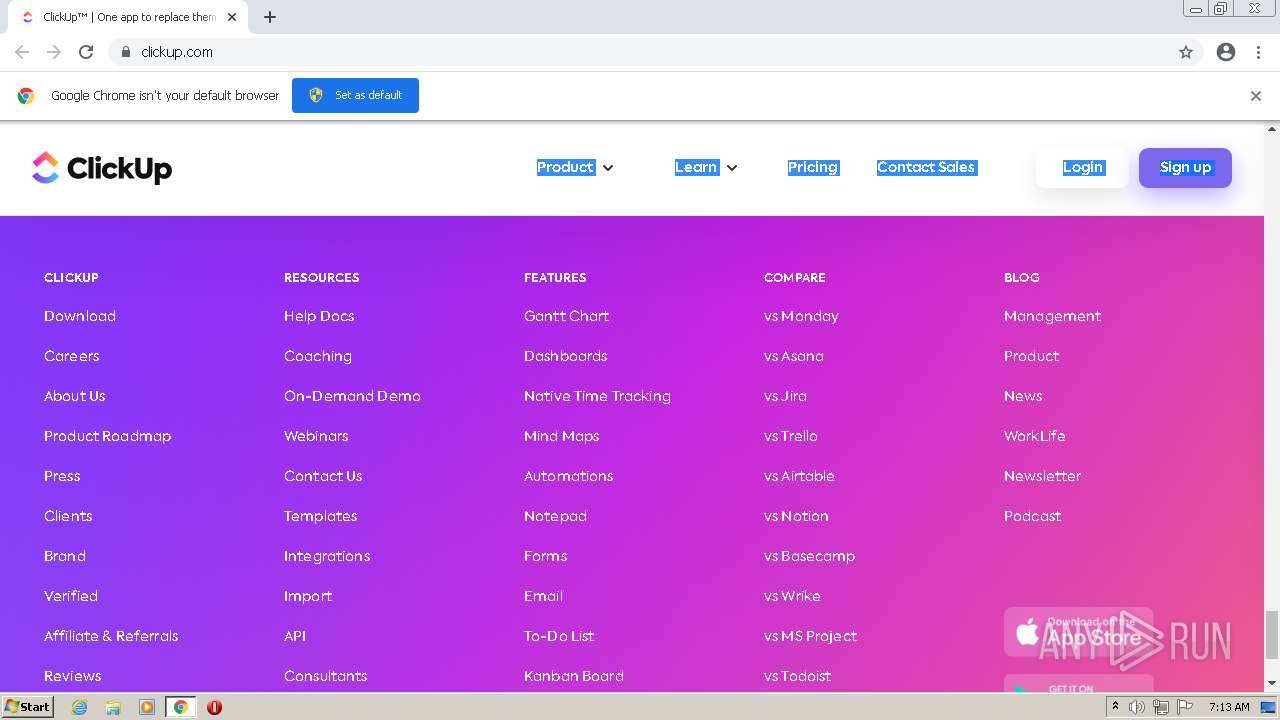Open the Press footer link
This screenshot has height=720, width=1280.
pyautogui.click(x=62, y=476)
